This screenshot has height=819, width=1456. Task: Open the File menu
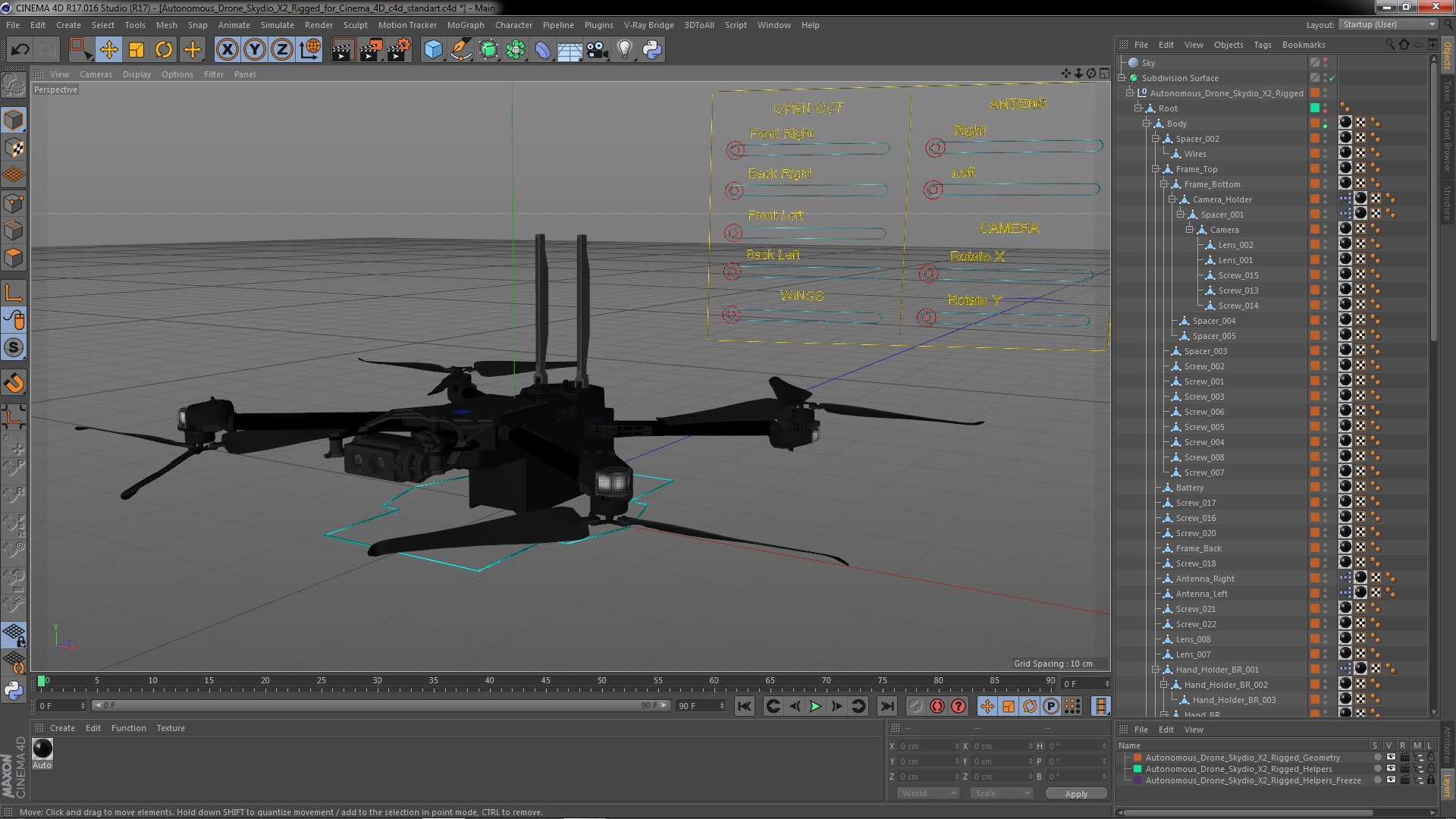[13, 25]
